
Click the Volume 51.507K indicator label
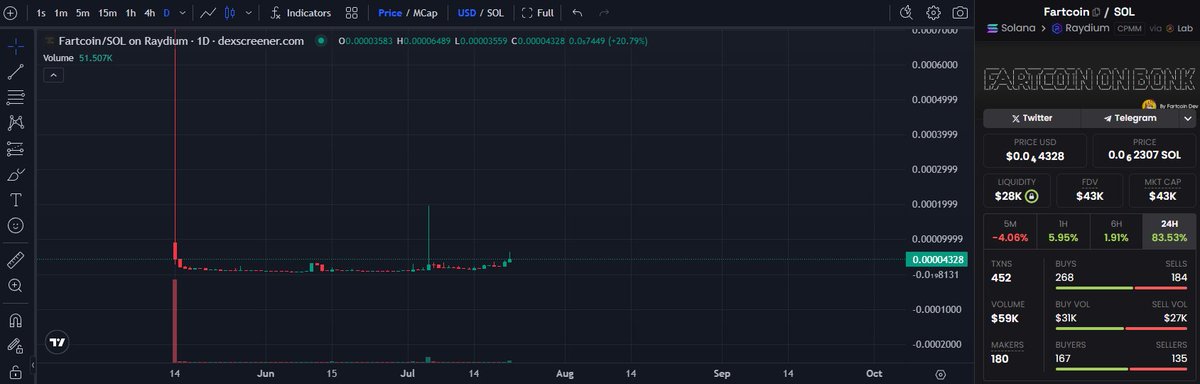pyautogui.click(x=77, y=59)
